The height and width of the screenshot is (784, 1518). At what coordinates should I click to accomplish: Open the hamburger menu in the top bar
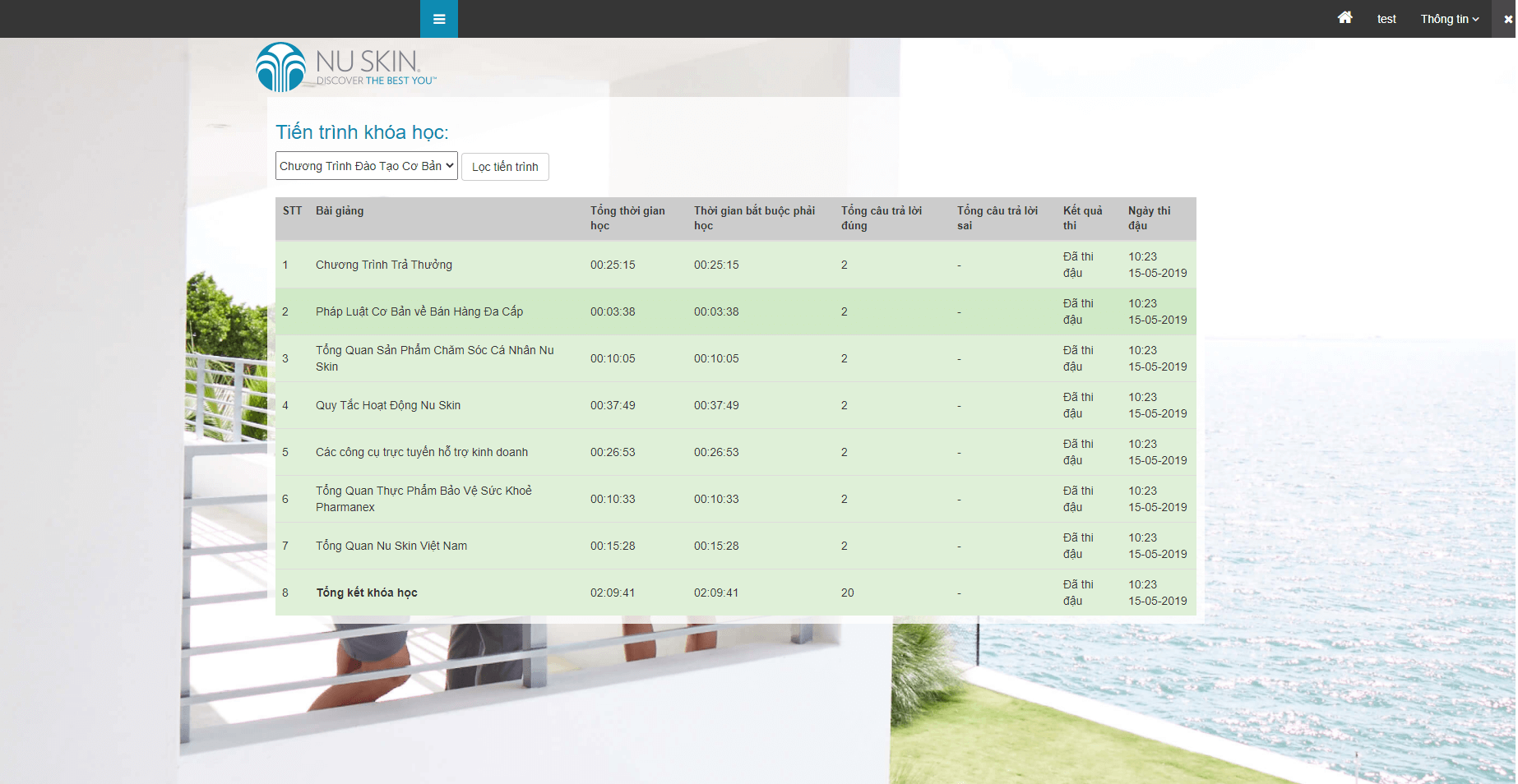pos(439,19)
